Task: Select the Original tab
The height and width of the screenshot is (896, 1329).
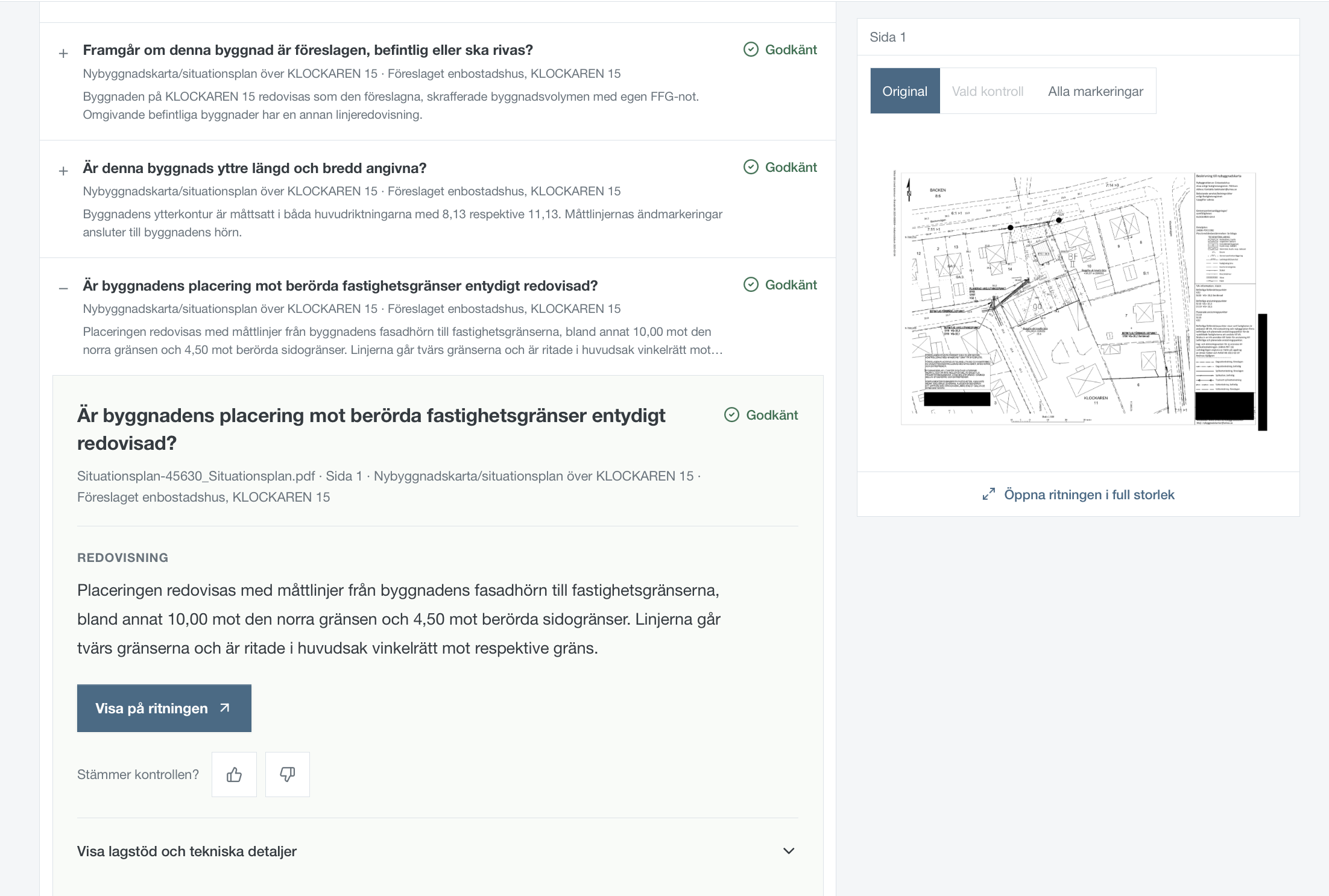Action: coord(904,91)
